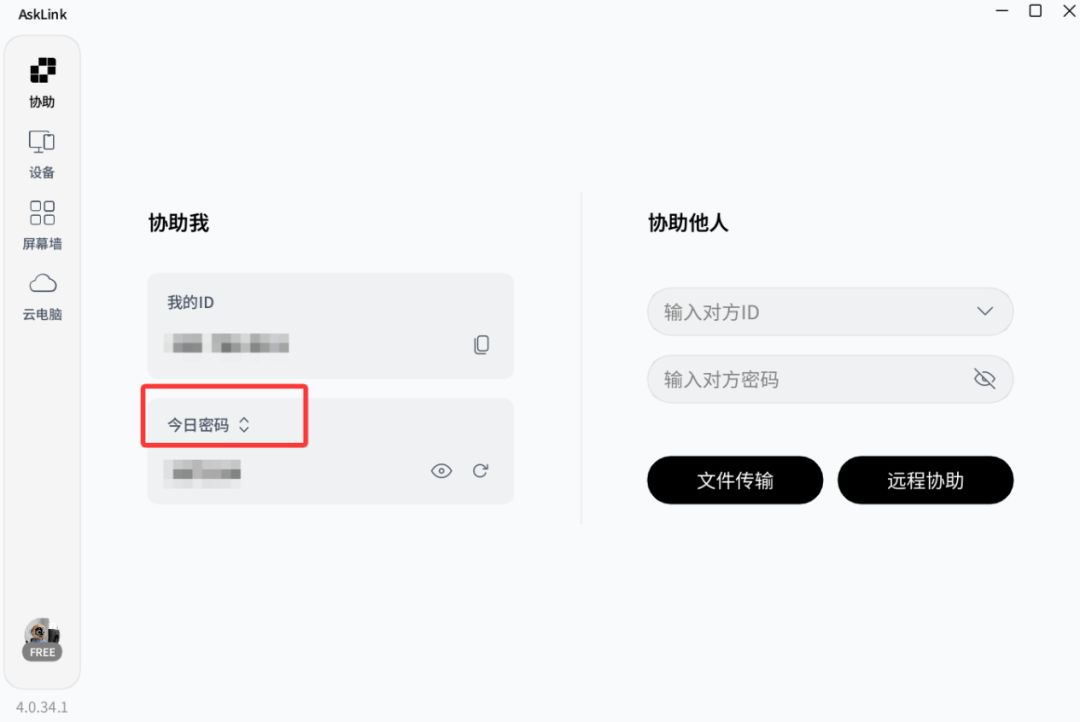Minimize the AskLink window
Screen dimensions: 1080x722
[1003, 11]
